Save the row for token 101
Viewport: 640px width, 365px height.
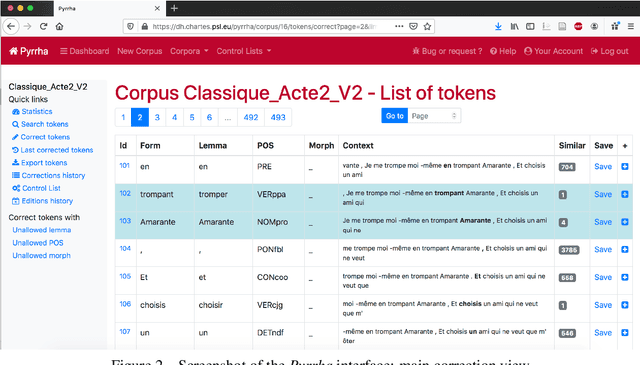(603, 167)
